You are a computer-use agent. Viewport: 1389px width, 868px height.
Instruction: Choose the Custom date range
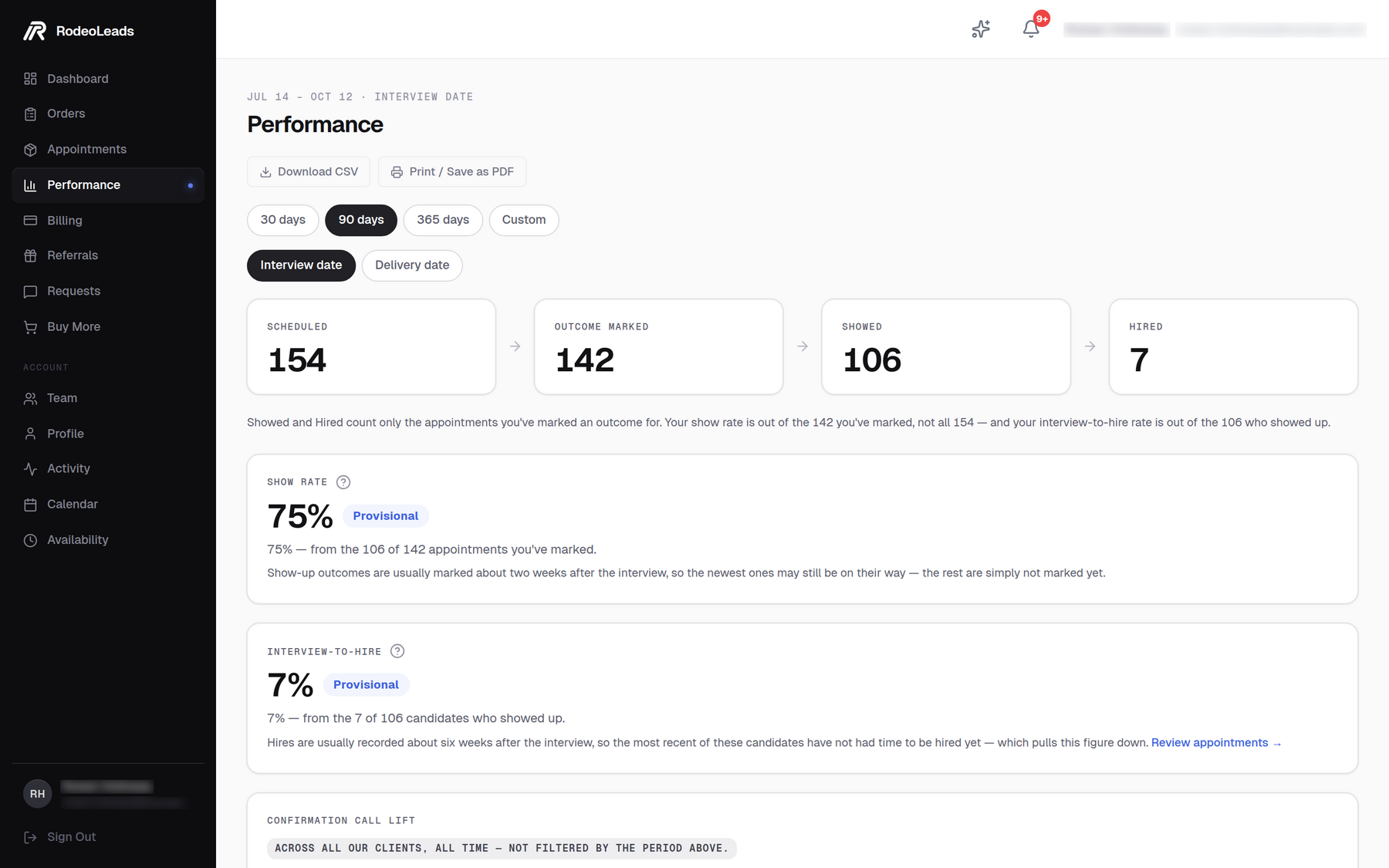click(x=524, y=220)
